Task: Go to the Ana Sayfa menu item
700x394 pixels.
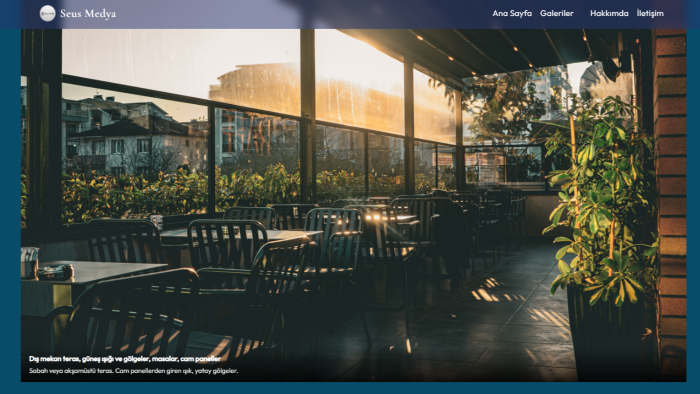Action: (x=512, y=13)
